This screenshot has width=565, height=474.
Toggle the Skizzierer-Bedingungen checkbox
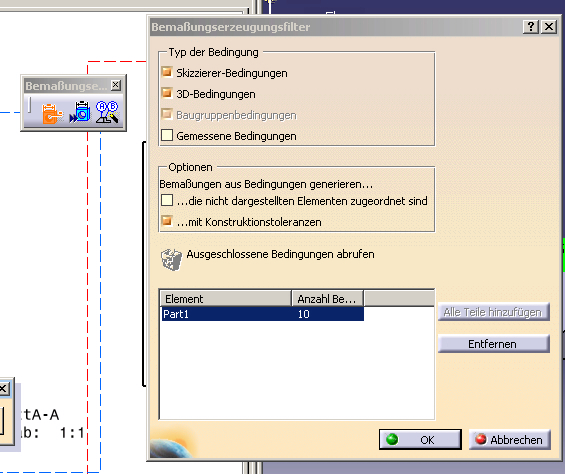tap(166, 72)
